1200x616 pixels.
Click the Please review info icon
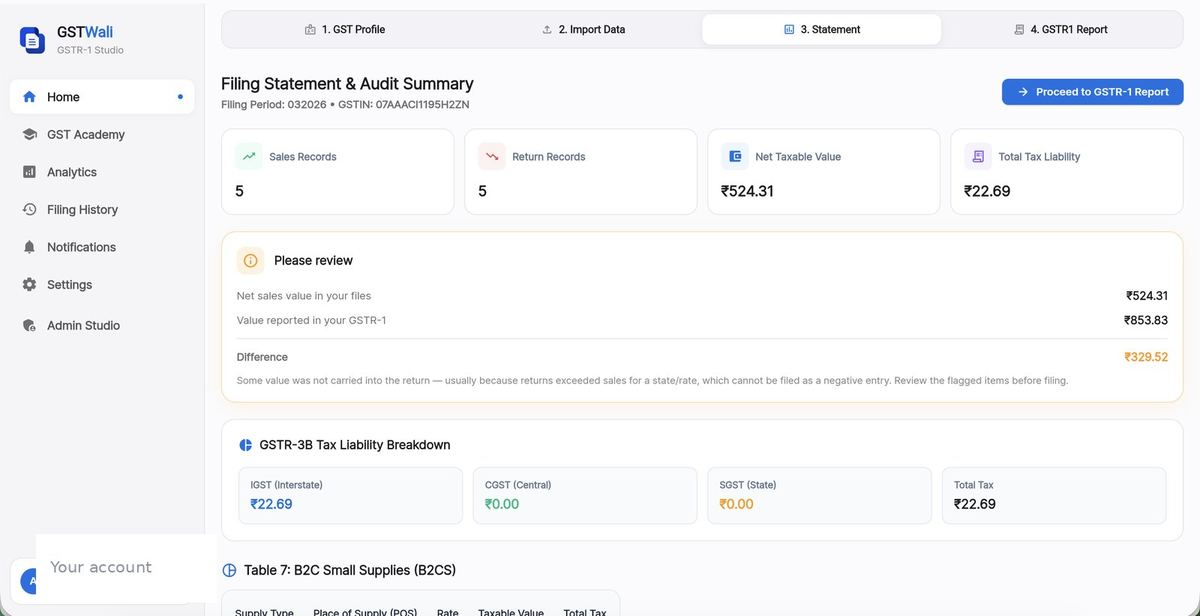(x=251, y=260)
